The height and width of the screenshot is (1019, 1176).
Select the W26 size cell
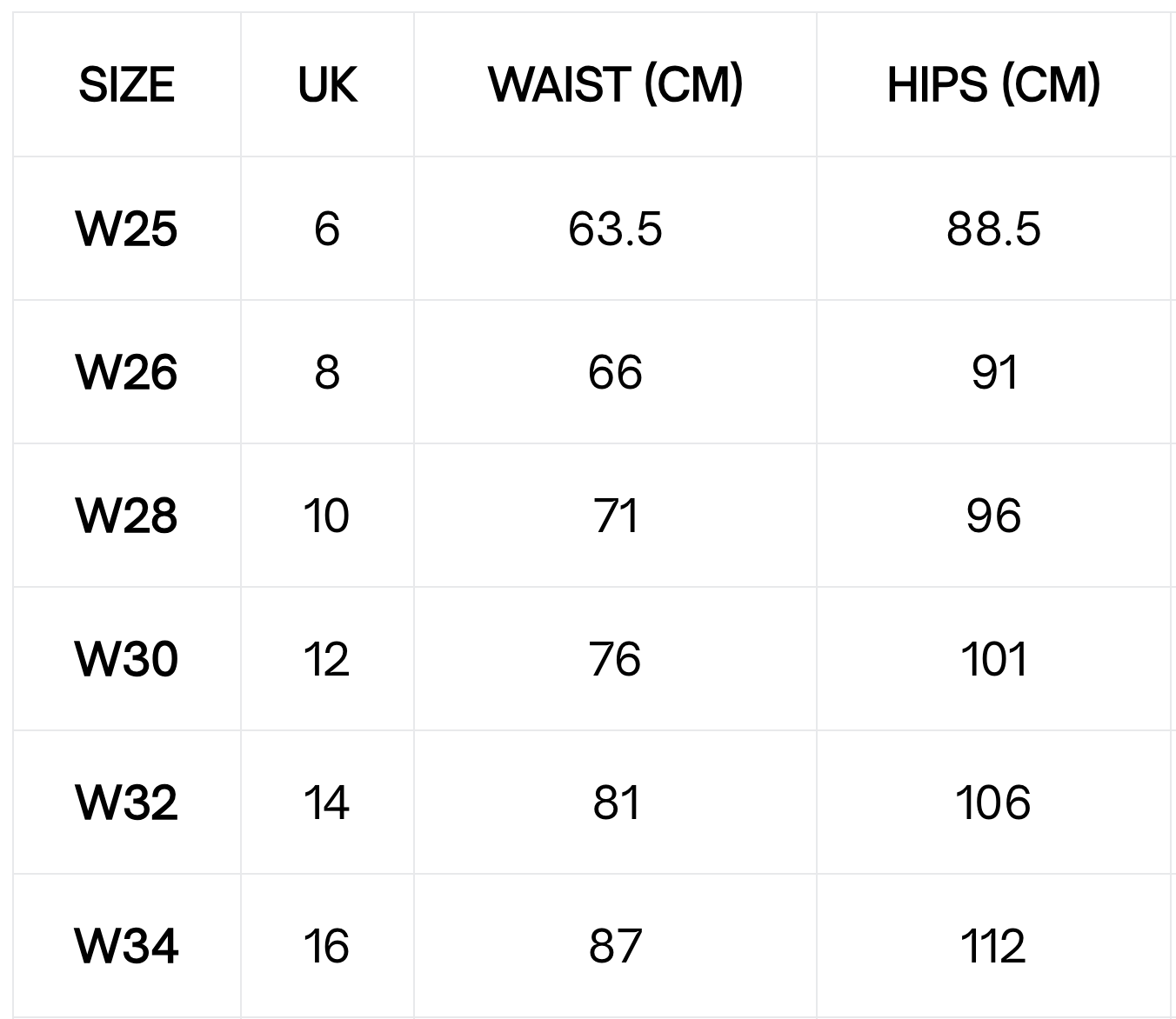[127, 373]
